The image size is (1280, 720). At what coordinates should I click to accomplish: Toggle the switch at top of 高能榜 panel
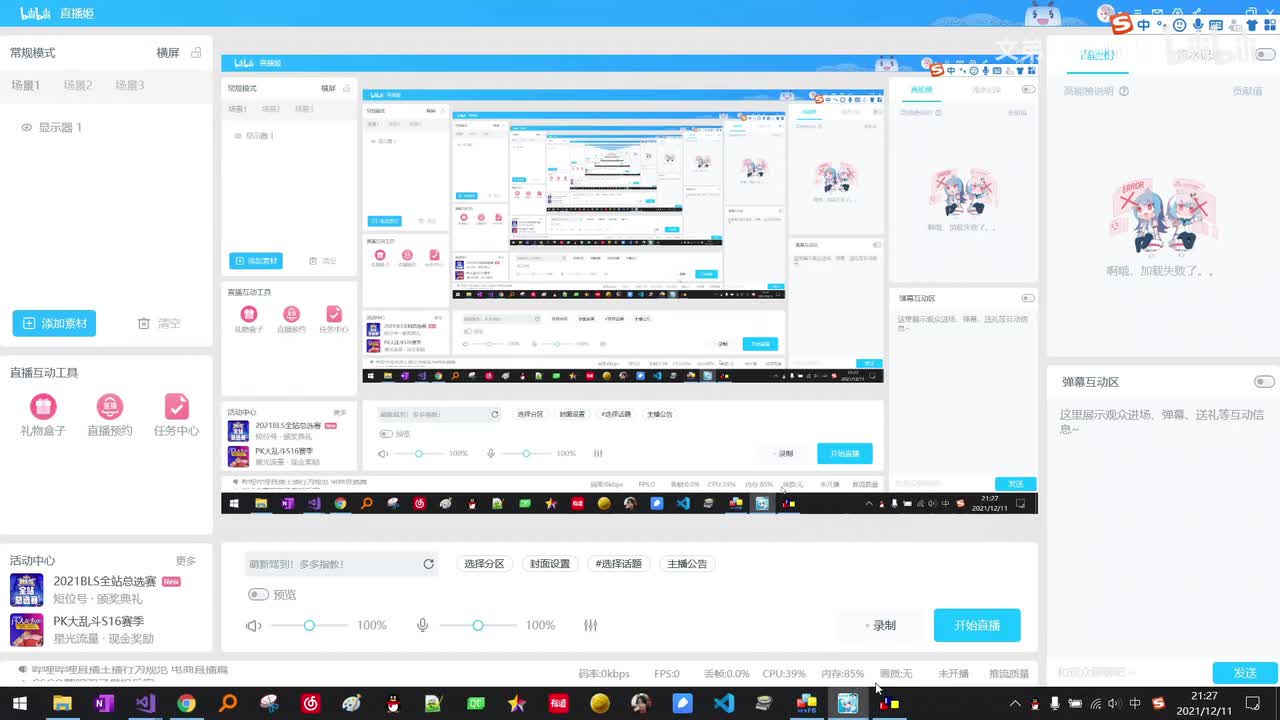pyautogui.click(x=1264, y=53)
